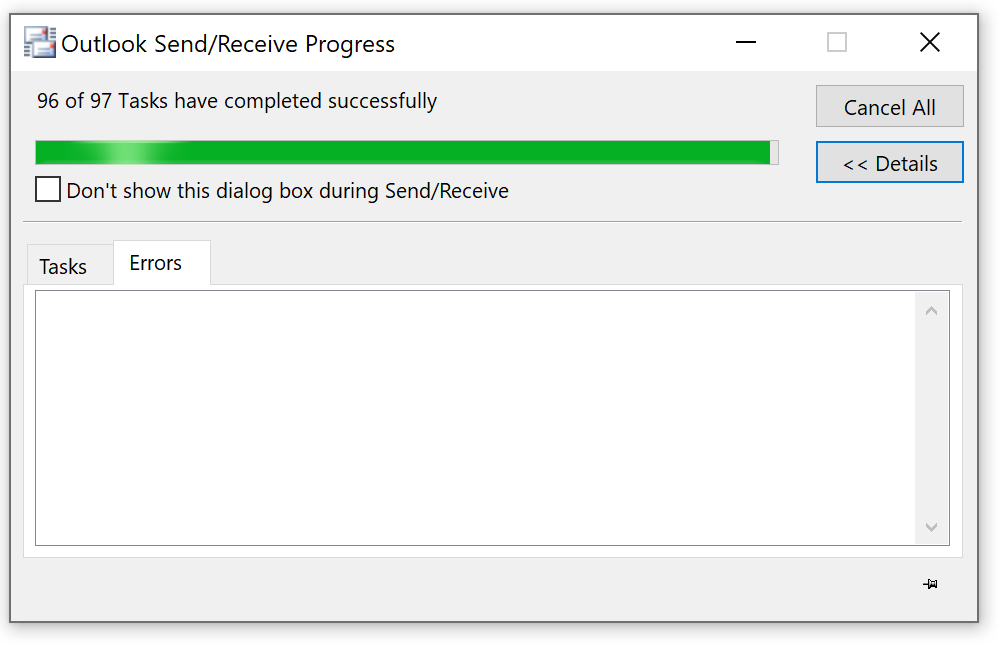Minimize the Send/Receive Progress window
Viewport: 1006px width, 652px height.
point(746,42)
